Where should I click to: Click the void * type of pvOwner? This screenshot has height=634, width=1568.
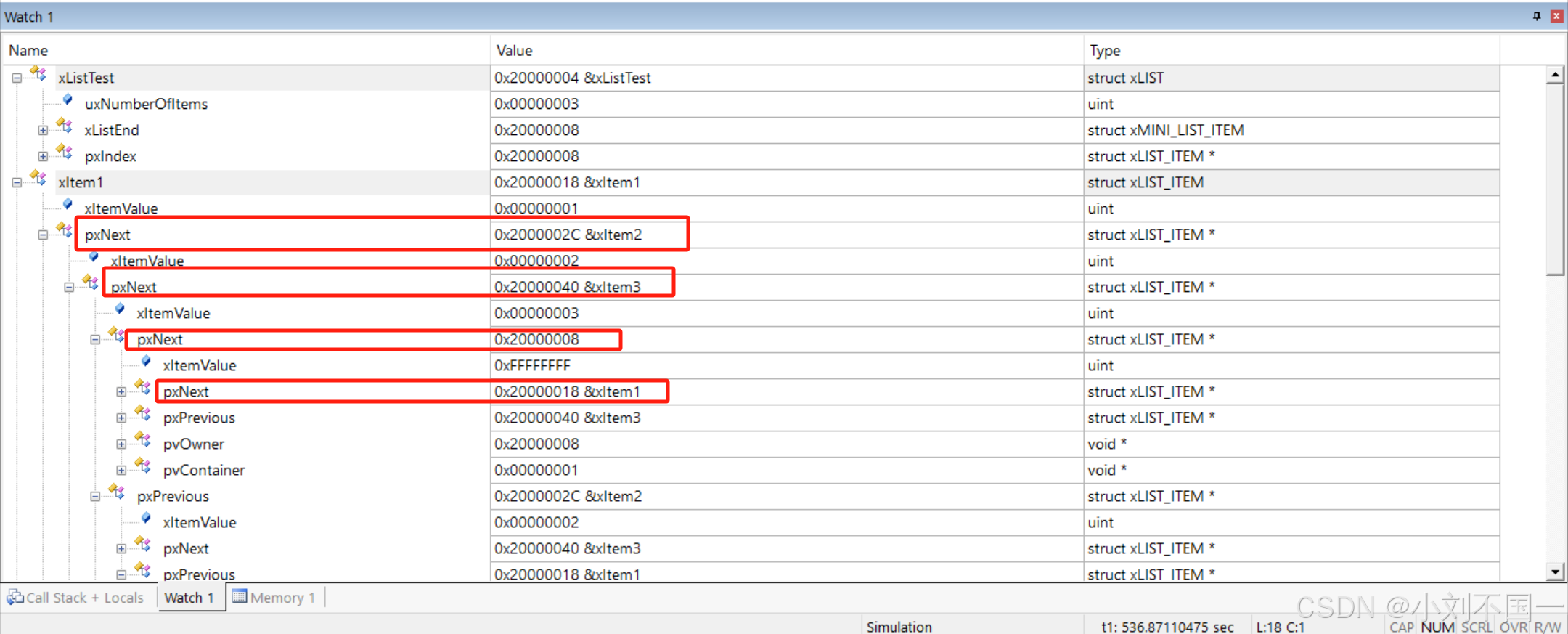pos(1107,444)
